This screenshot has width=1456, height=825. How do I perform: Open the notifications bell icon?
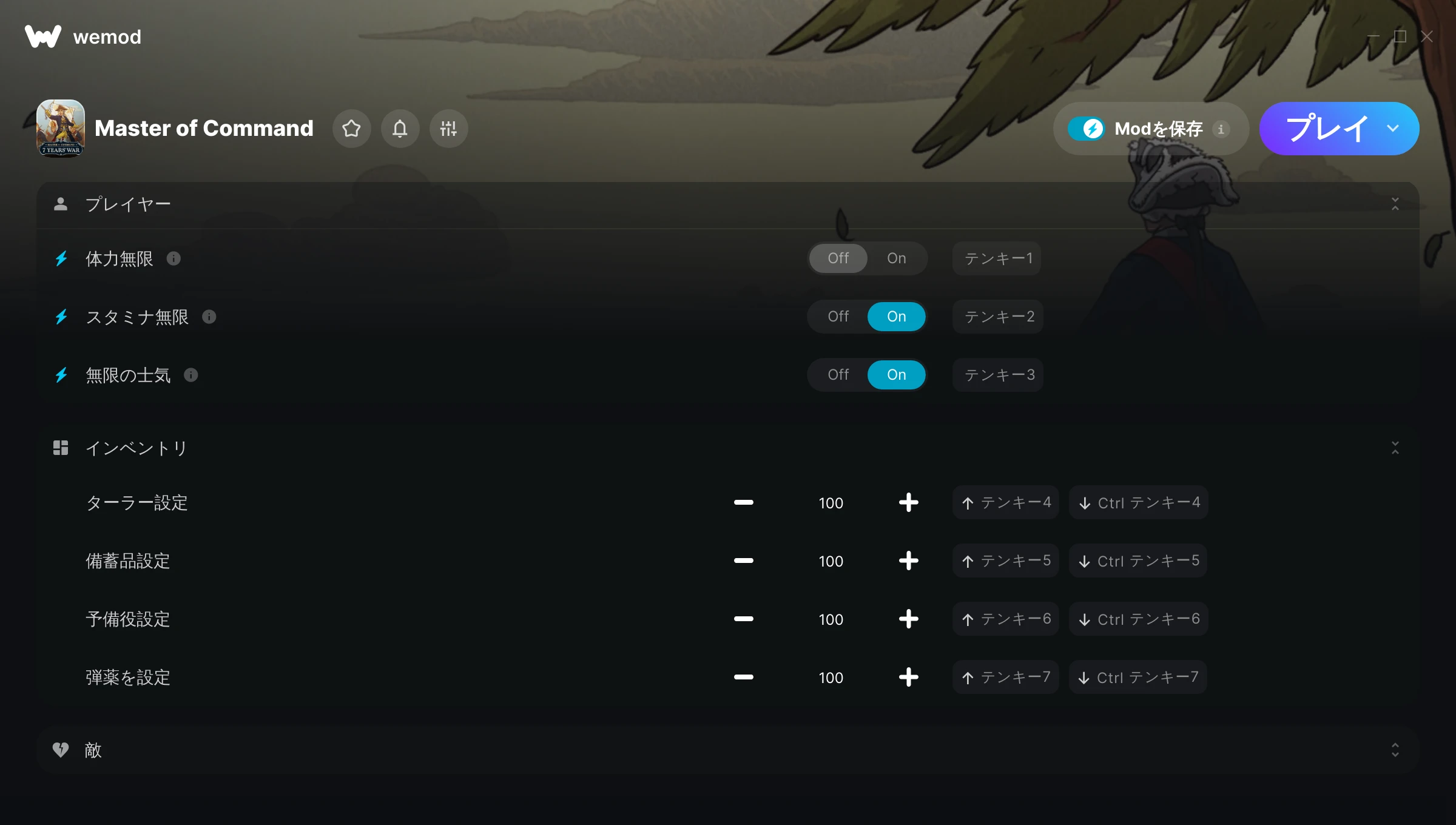[x=400, y=129]
